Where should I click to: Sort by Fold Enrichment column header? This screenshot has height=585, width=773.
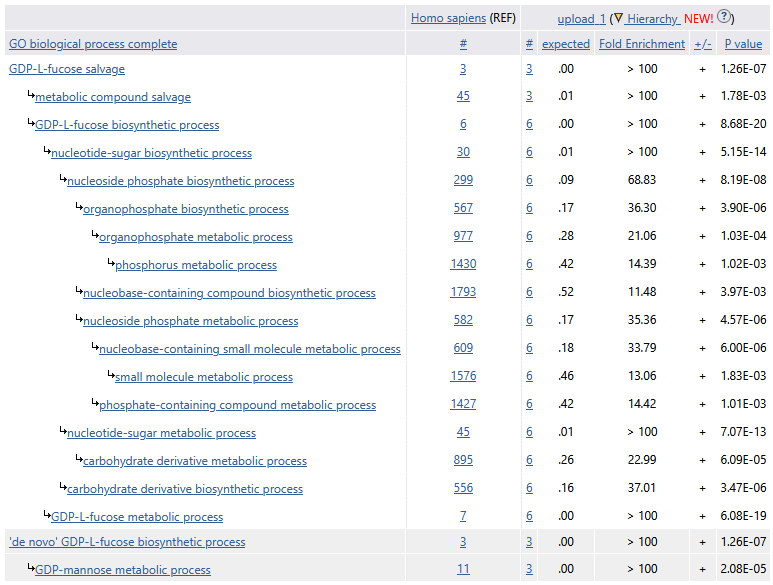(x=641, y=44)
